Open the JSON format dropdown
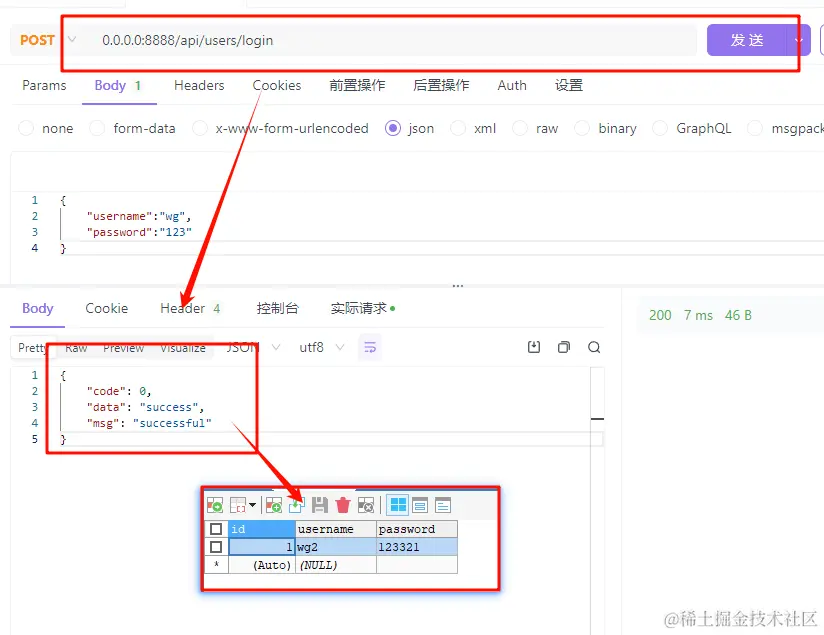824x635 pixels. coord(253,347)
